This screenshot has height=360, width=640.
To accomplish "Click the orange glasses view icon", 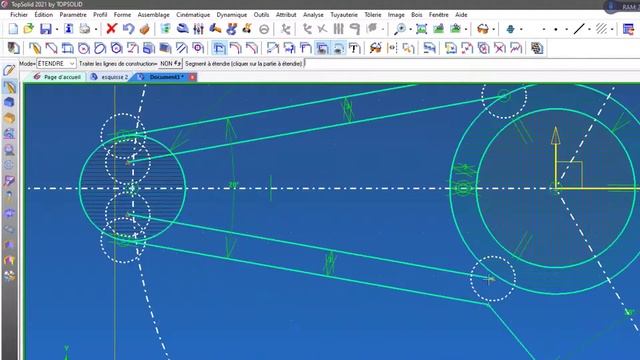I will (x=483, y=29).
